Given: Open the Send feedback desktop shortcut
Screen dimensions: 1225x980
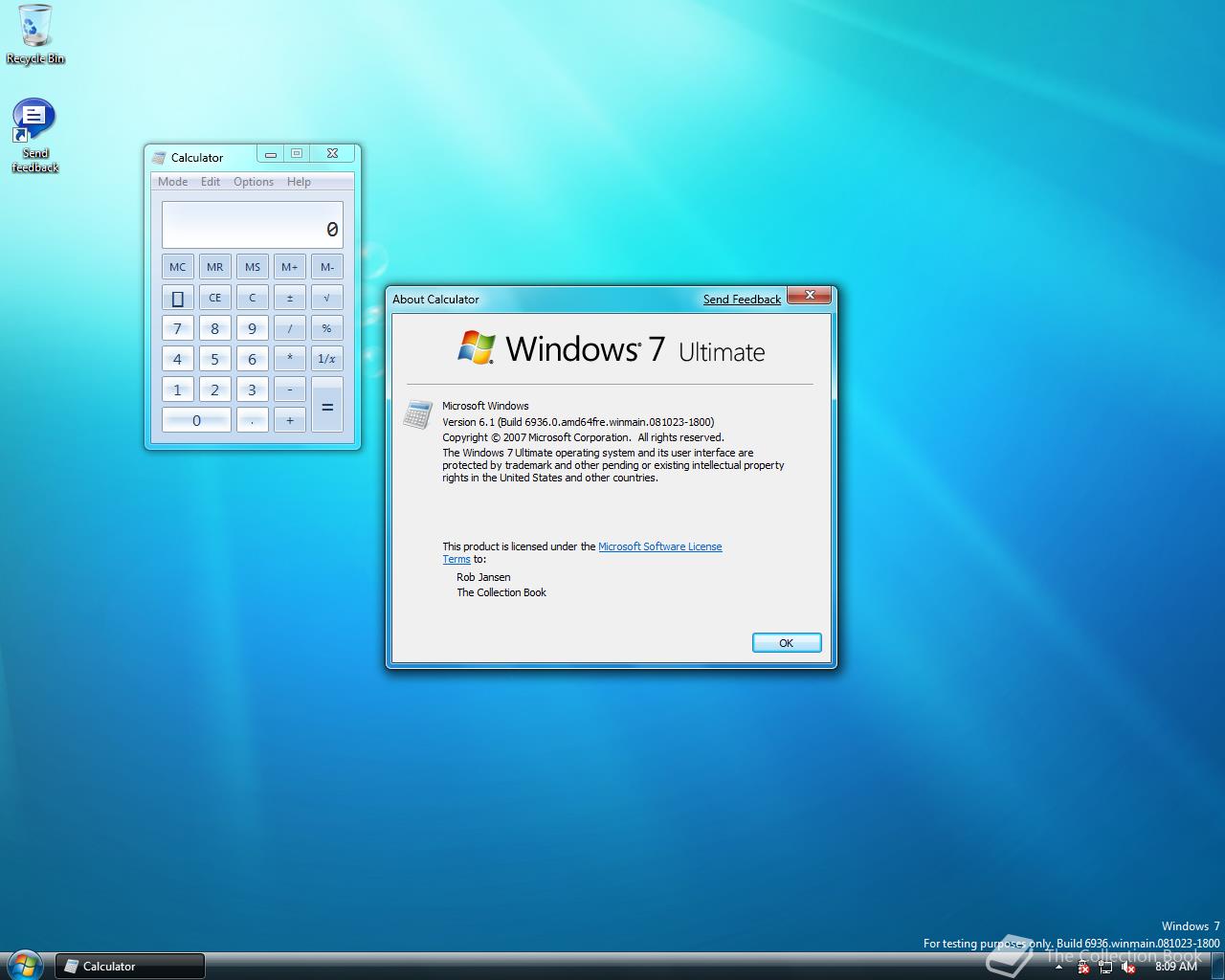Looking at the screenshot, I should 34,136.
